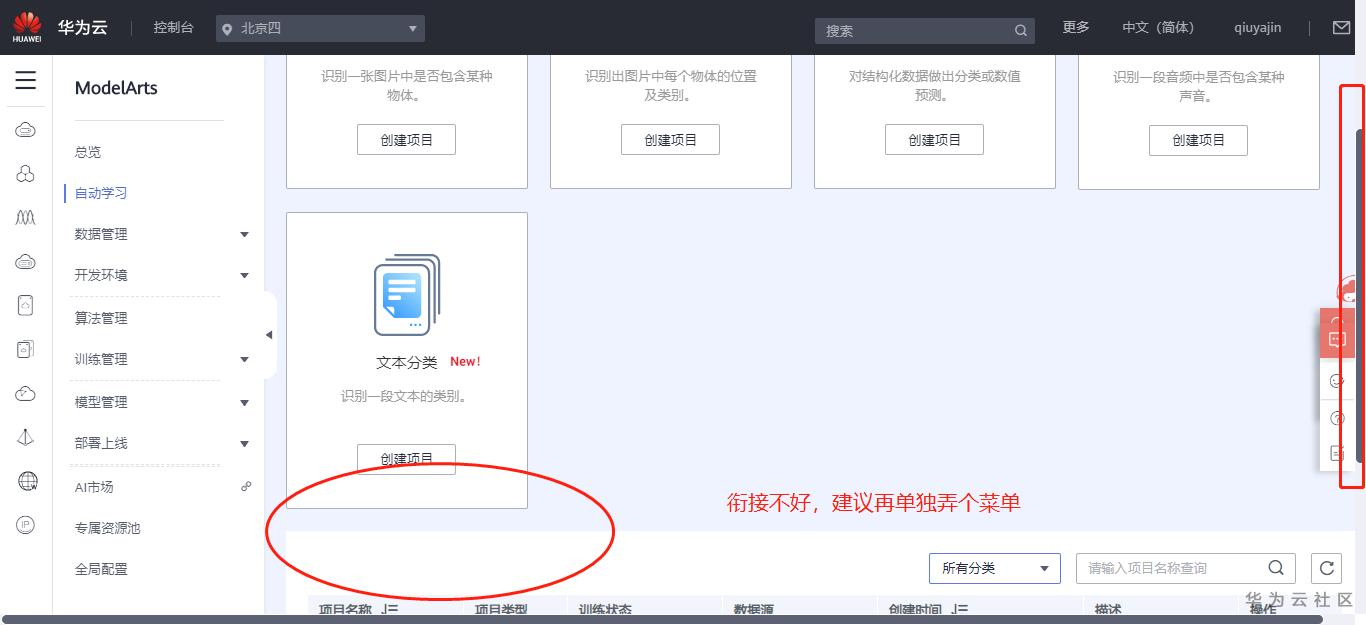
Task: Click the pyramid icon in left rail
Action: (26, 438)
